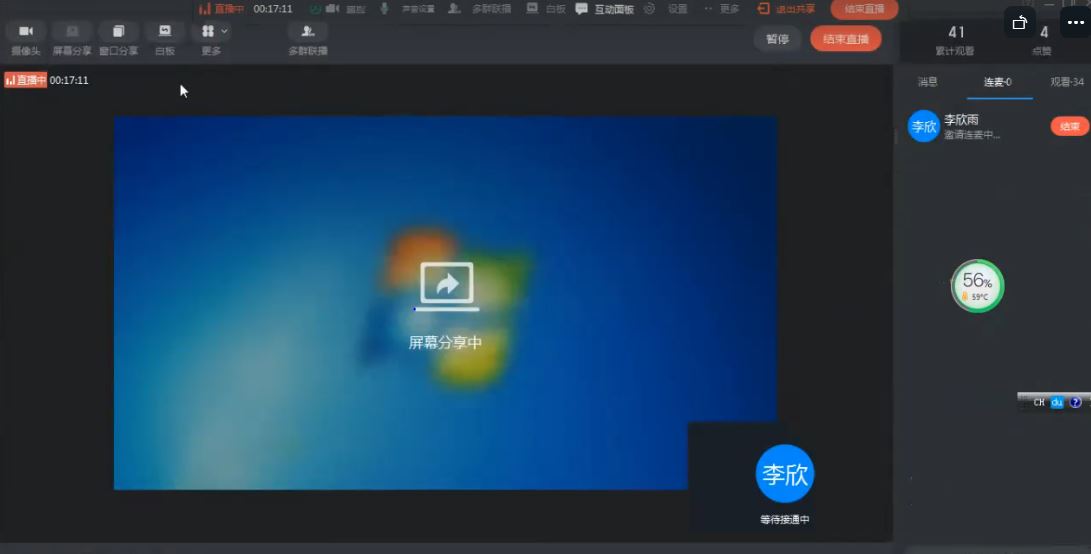Click the 00:17:11 timer in top bar
The width and height of the screenshot is (1091, 554).
click(273, 9)
